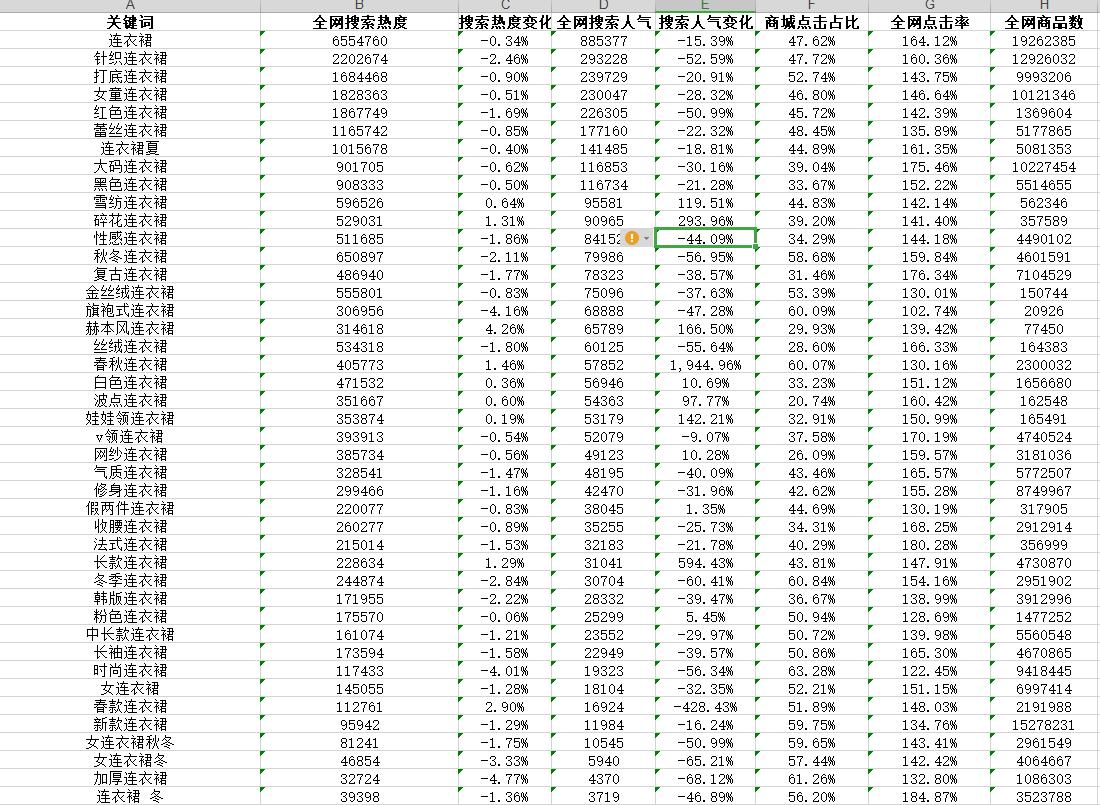Click the 全网搜索热度 header cell
The height and width of the screenshot is (805, 1100).
pyautogui.click(x=359, y=22)
